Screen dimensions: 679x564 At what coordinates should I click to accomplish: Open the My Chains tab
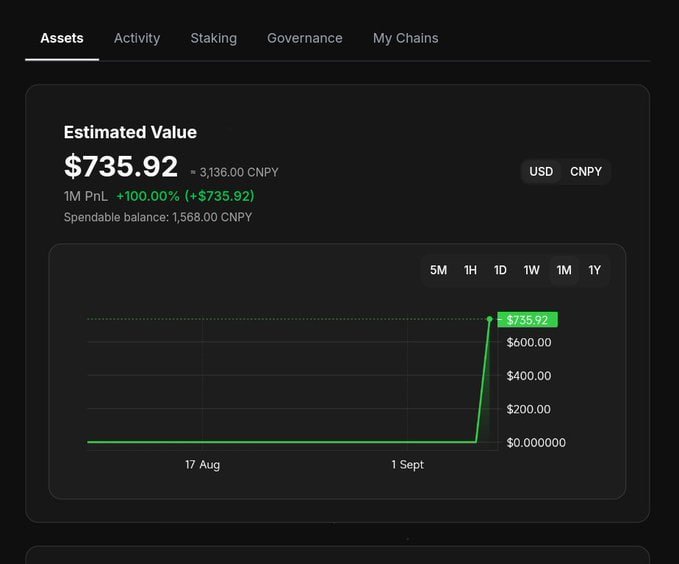pyautogui.click(x=405, y=38)
